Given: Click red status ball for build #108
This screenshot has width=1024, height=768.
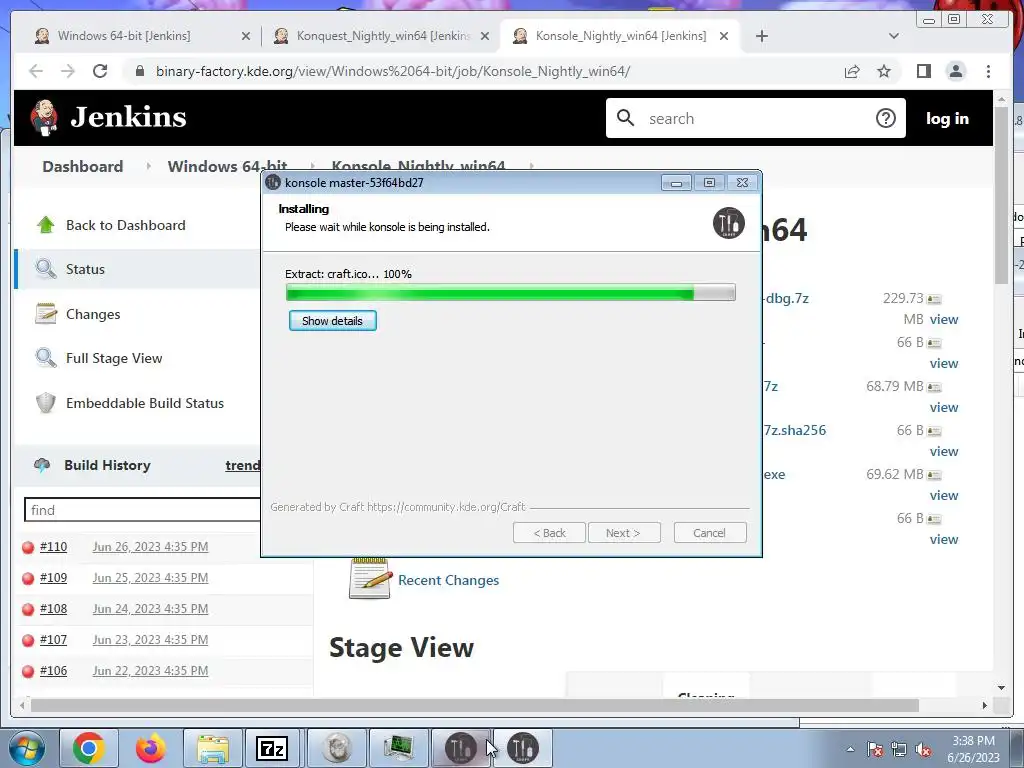Looking at the screenshot, I should [x=28, y=609].
